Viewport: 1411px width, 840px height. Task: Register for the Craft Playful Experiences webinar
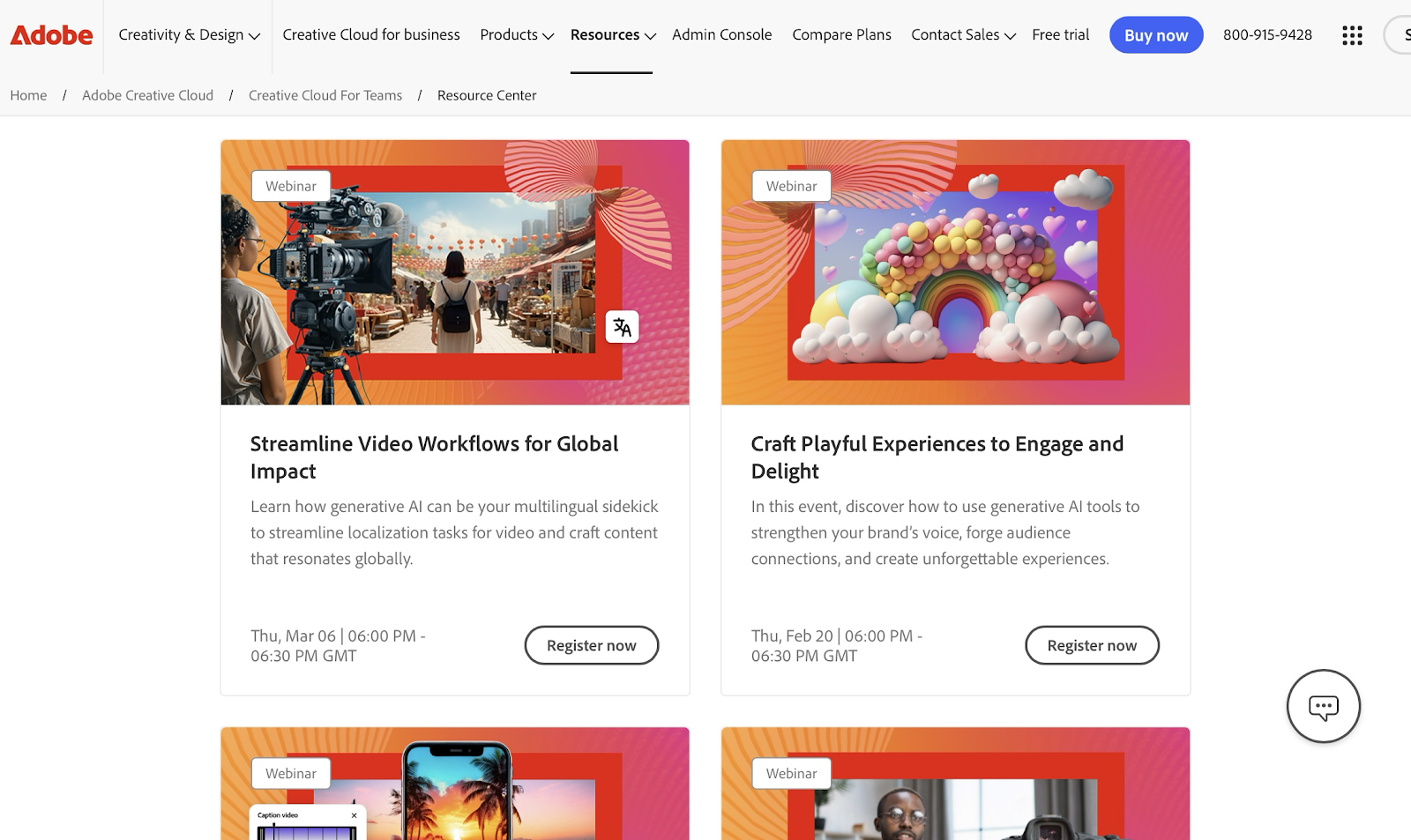1092,644
